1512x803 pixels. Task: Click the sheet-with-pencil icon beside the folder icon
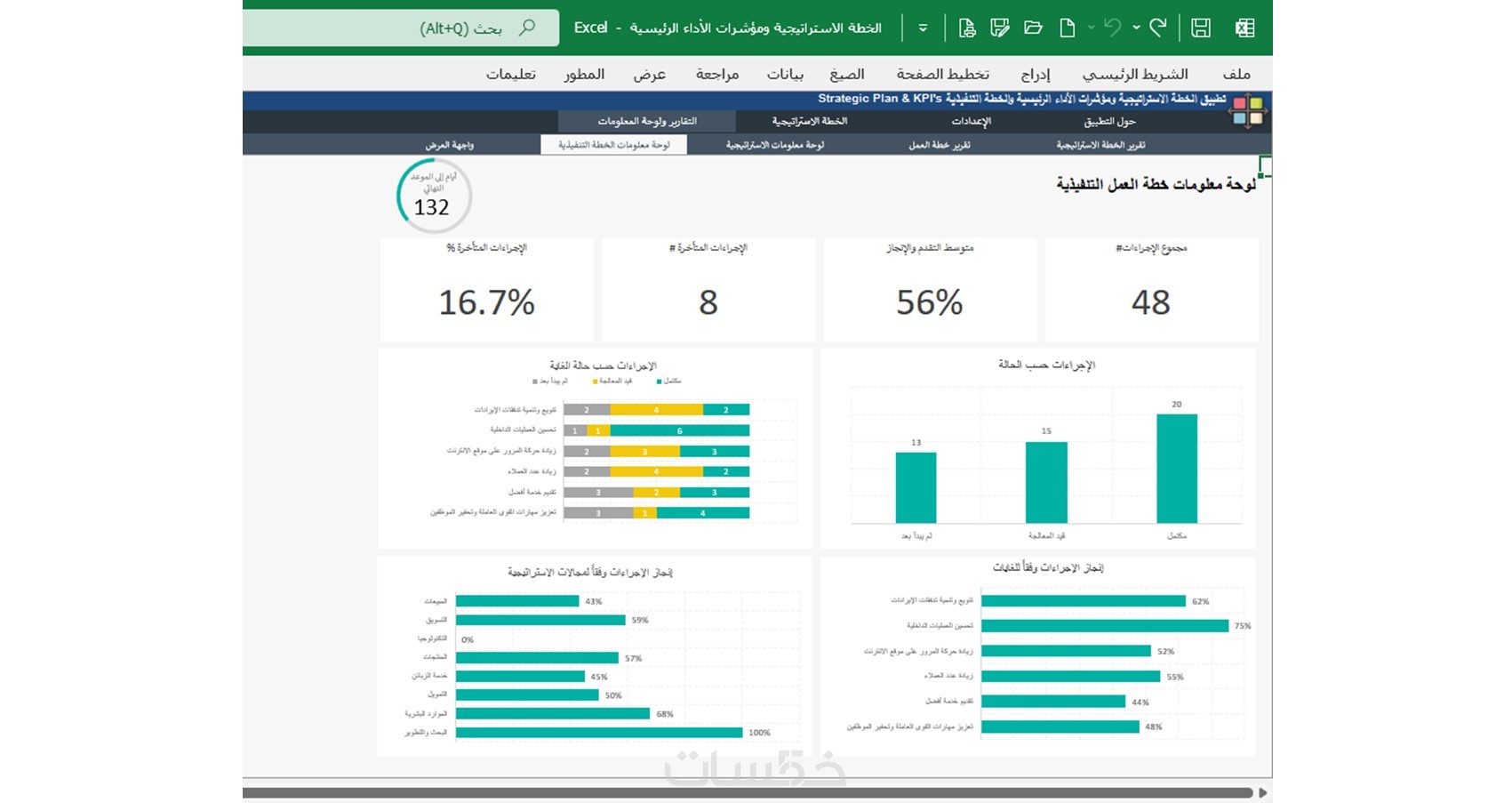[x=1000, y=28]
